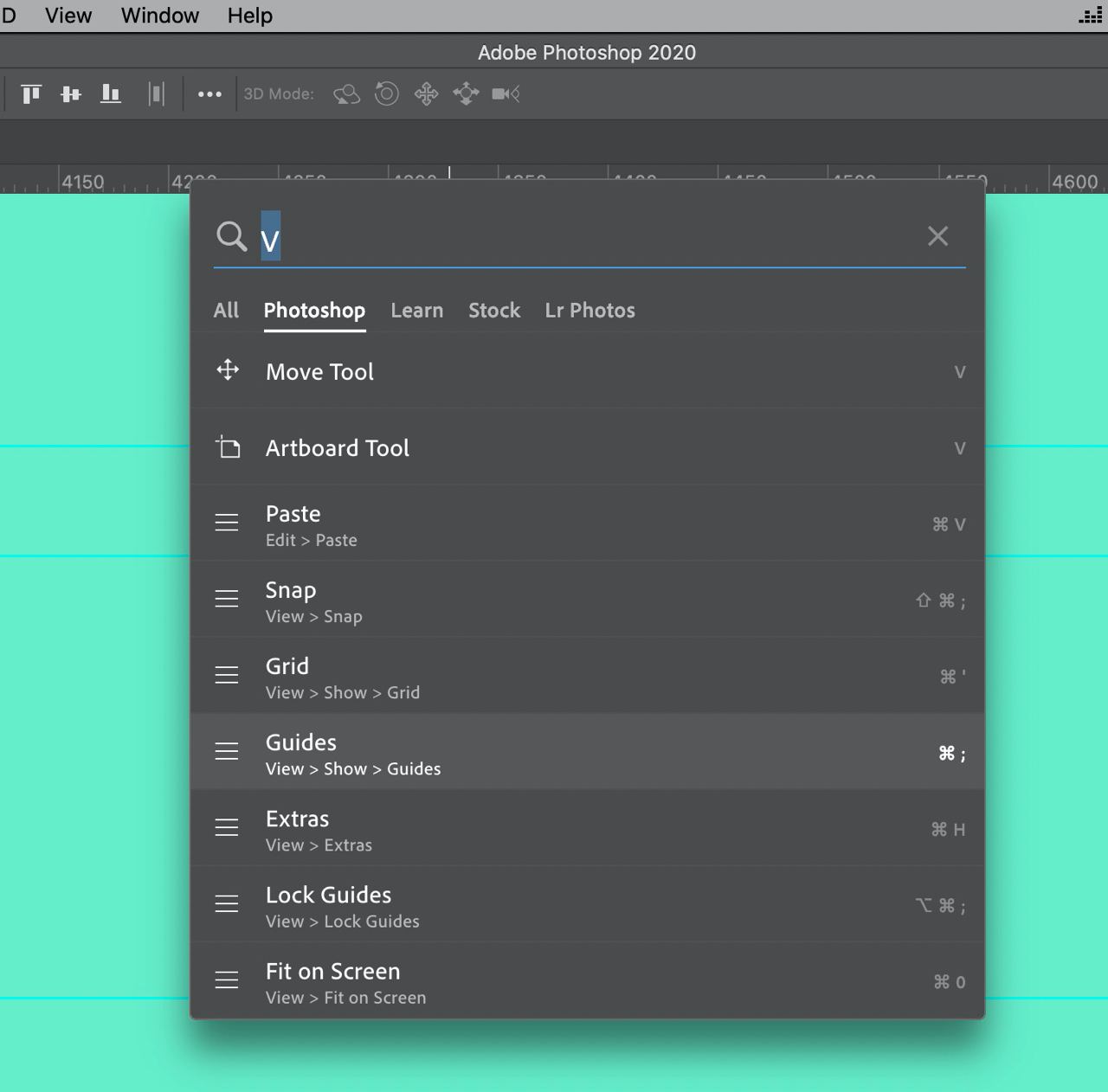The width and height of the screenshot is (1108, 1092).
Task: Select the 3D rotate object icon
Action: pos(346,93)
